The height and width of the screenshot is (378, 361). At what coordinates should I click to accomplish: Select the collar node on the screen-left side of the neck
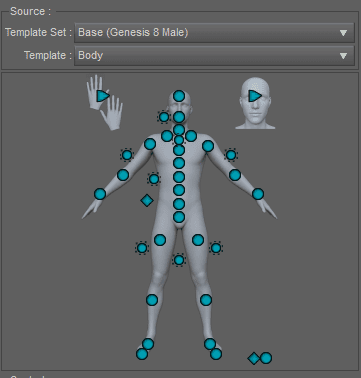pyautogui.click(x=167, y=136)
